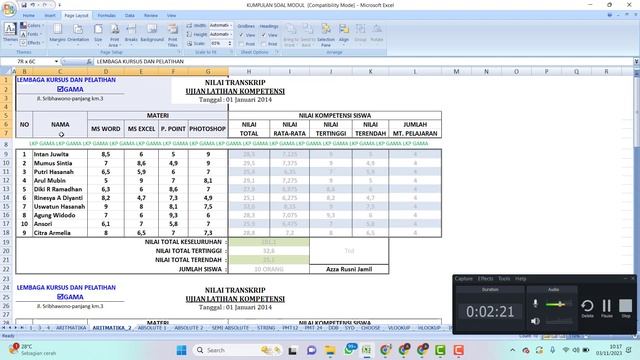Show hidden system tray icons
Image resolution: width=640 pixels, height=360 pixels.
pyautogui.click(x=513, y=350)
